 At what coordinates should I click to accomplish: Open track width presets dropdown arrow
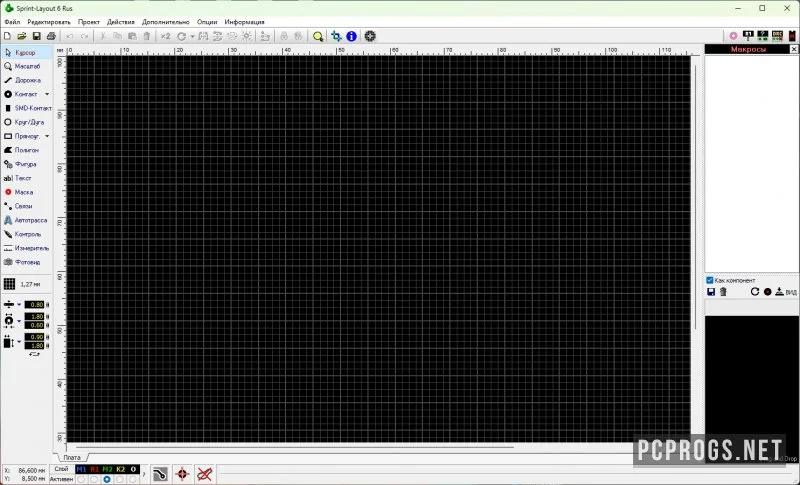pos(19,304)
